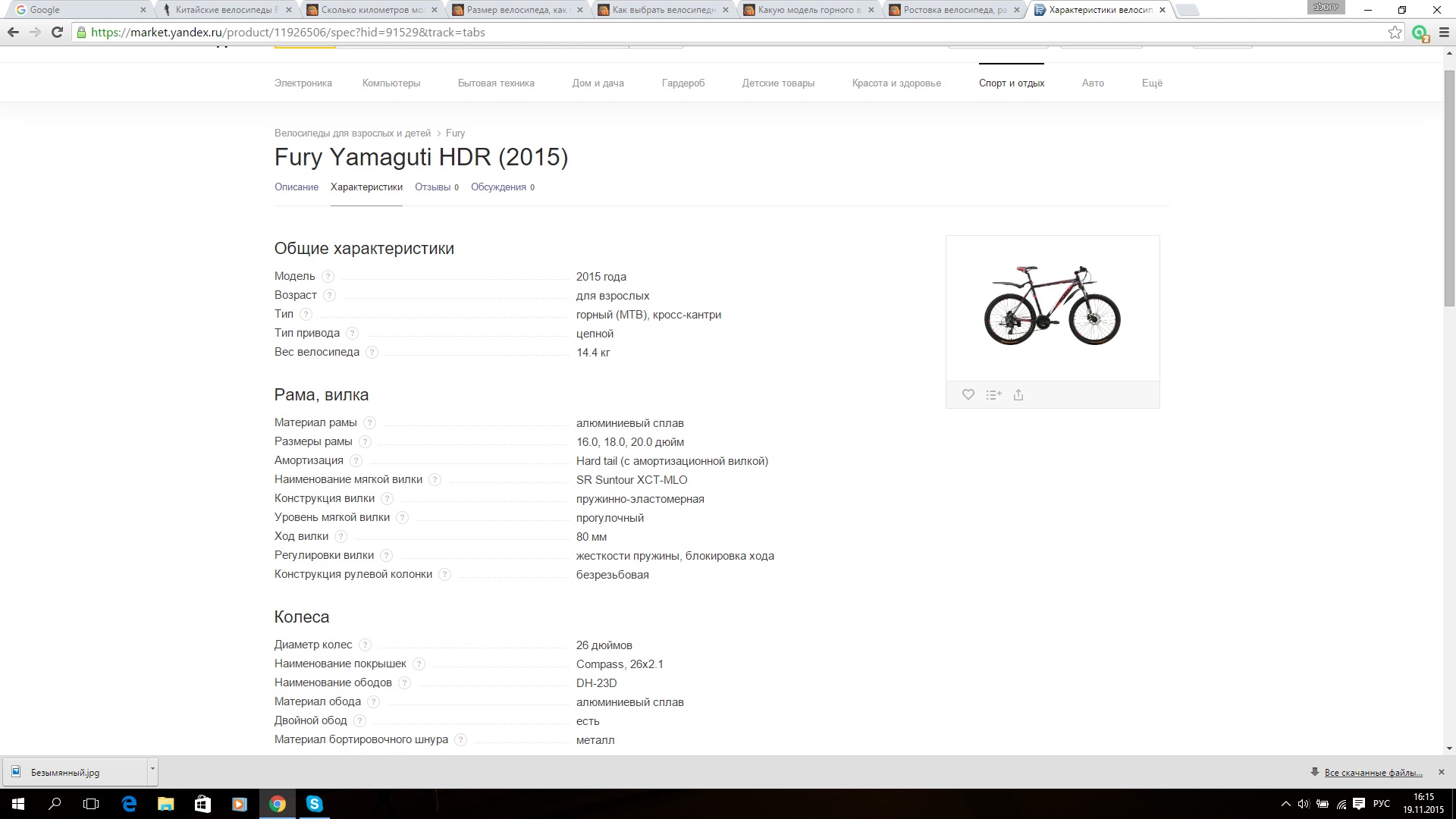Open Chrome menu hamburger button
The image size is (1456, 819).
1444,33
